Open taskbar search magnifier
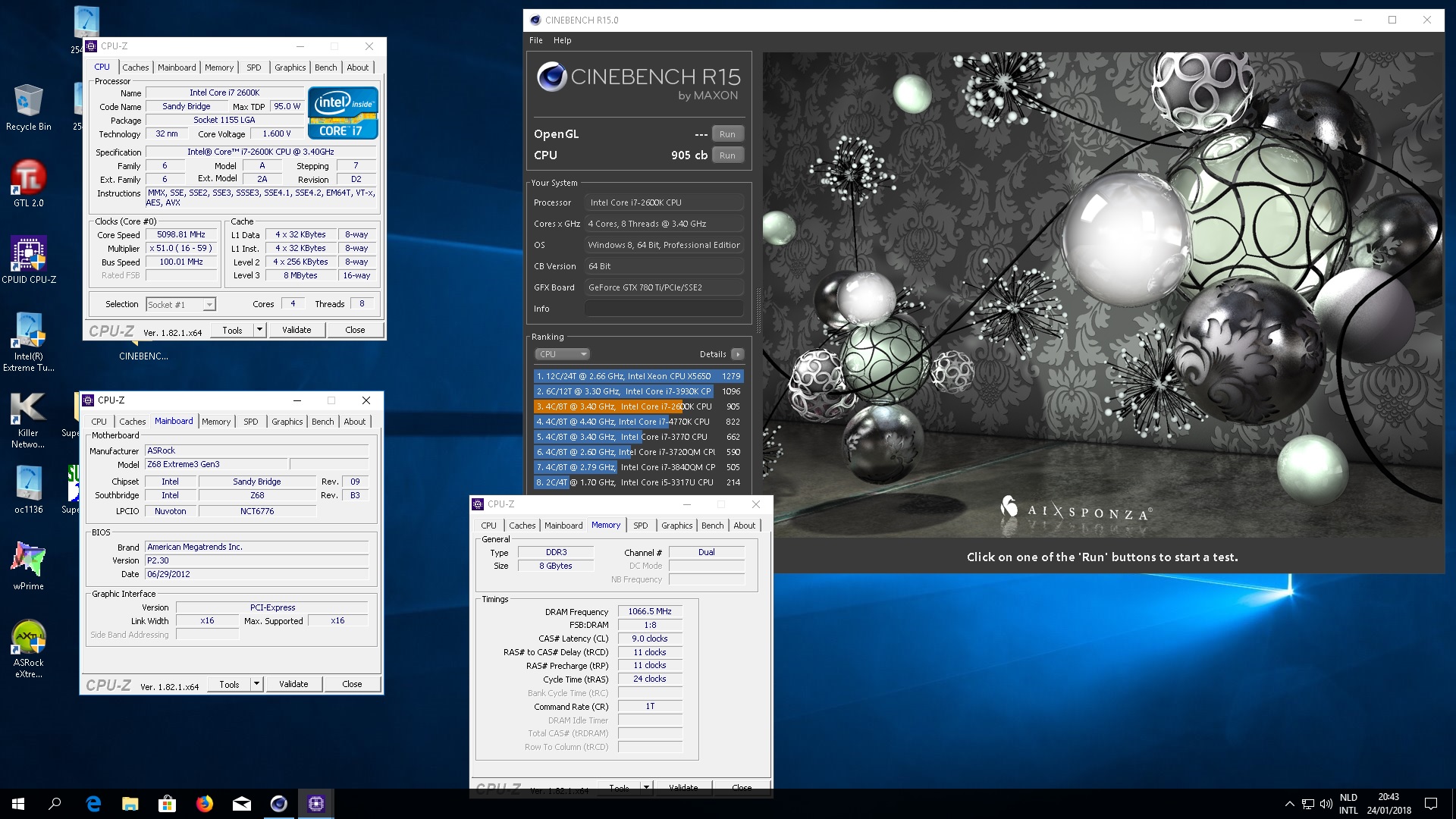 (x=55, y=804)
